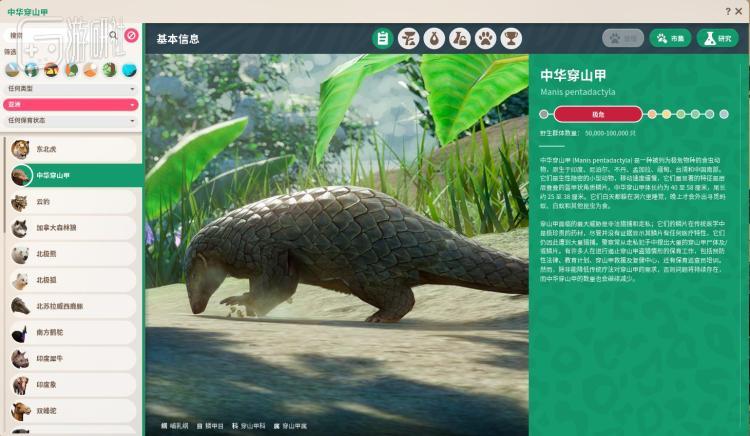This screenshot has width=750, height=436.
Task: Select 北极熊 in the animal list
Action: click(x=73, y=254)
